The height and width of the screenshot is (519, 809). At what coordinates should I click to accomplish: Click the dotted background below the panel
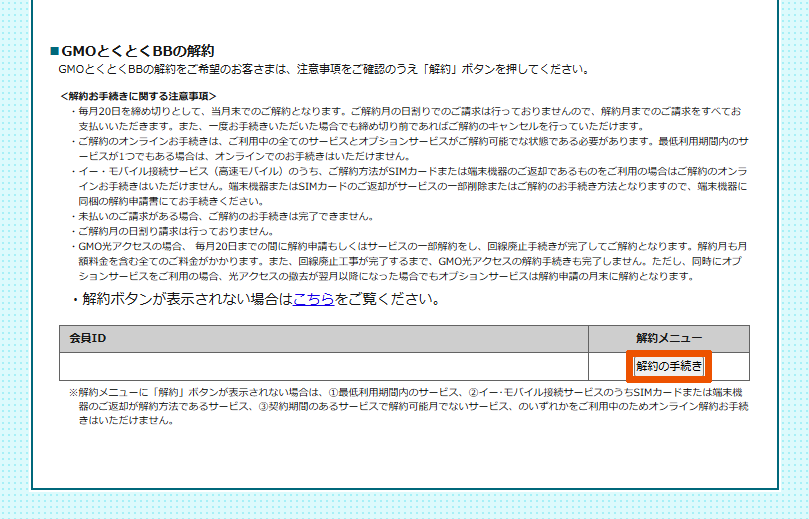(400, 505)
